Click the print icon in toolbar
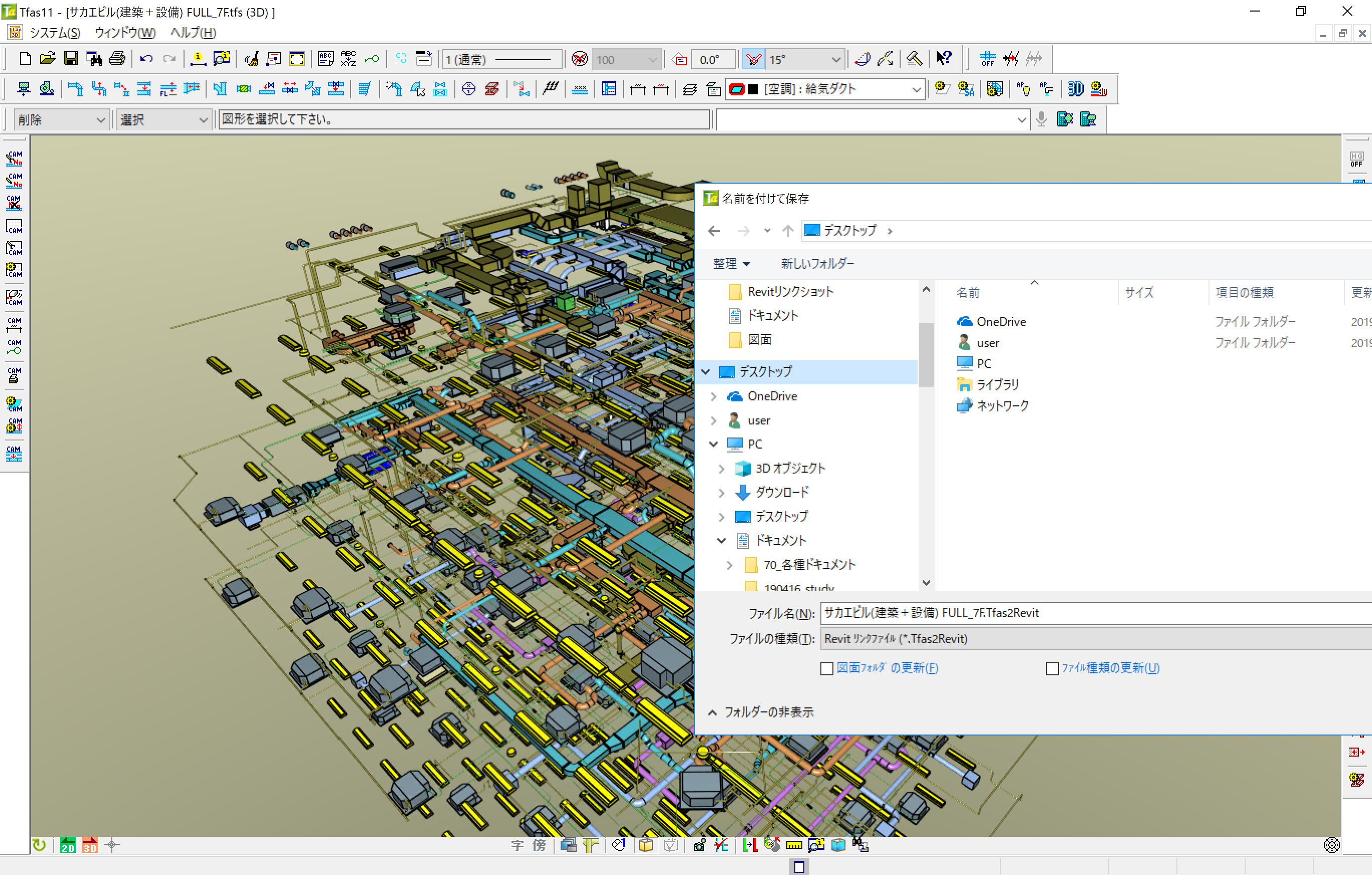Screen dimensions: 1372x875 coord(117,59)
